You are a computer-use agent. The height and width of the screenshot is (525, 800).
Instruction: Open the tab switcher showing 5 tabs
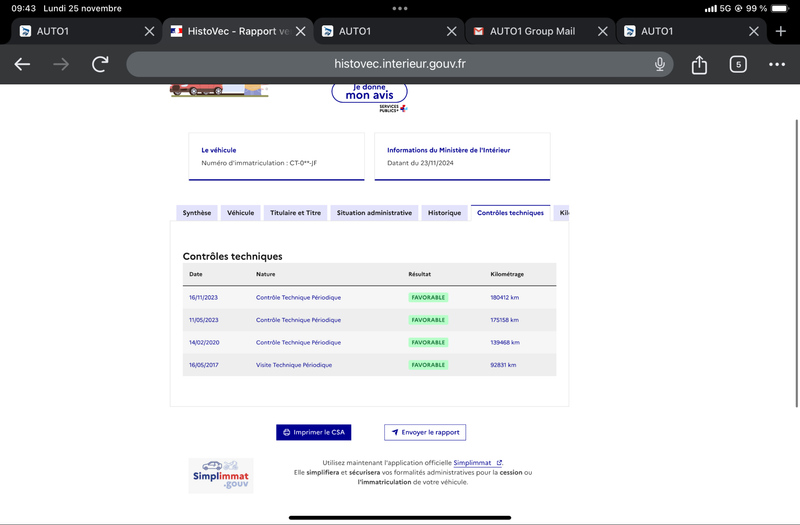tap(738, 64)
